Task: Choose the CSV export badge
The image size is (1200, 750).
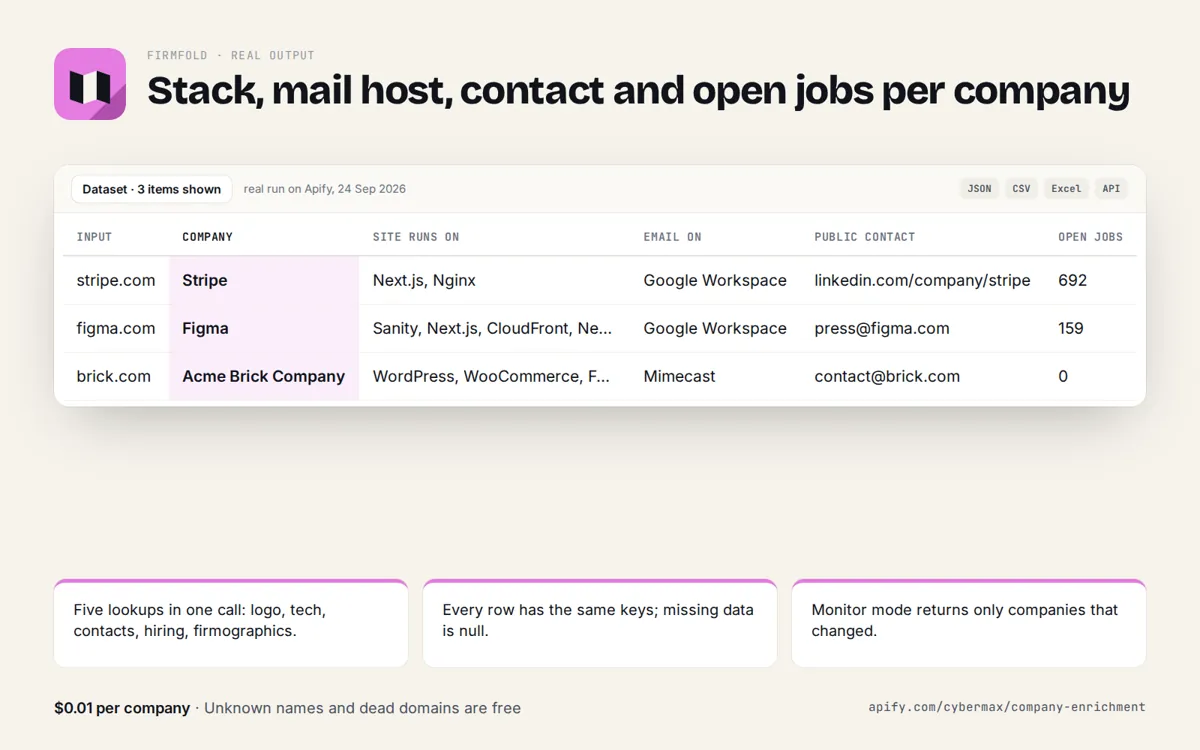Action: (1021, 188)
